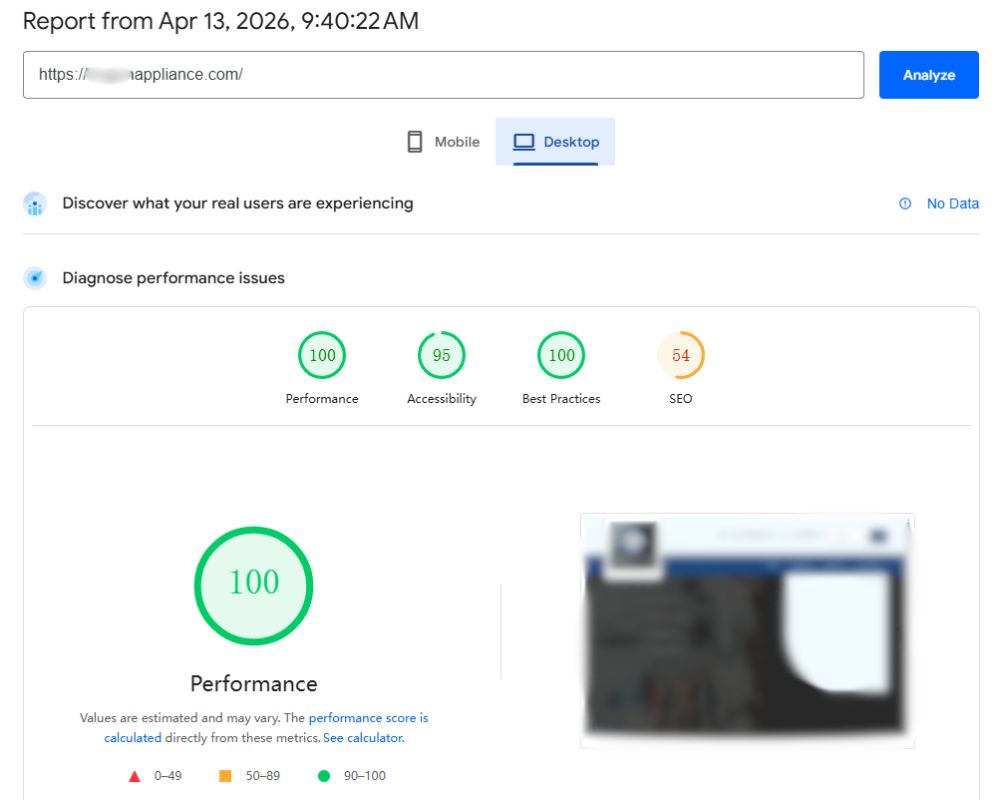This screenshot has height=800, width=1000.
Task: Focus the URL input field
Action: 443,75
